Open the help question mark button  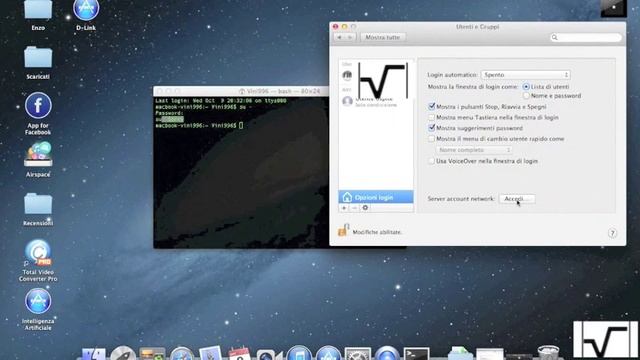pyautogui.click(x=612, y=233)
